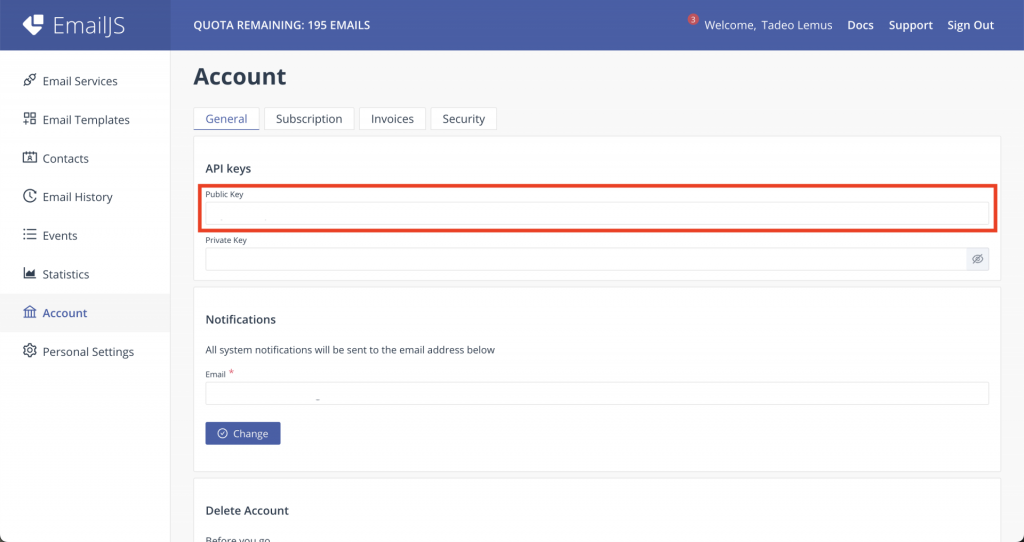Click the Quota Remaining: 195 Emails text
The height and width of the screenshot is (542, 1024).
coord(281,25)
